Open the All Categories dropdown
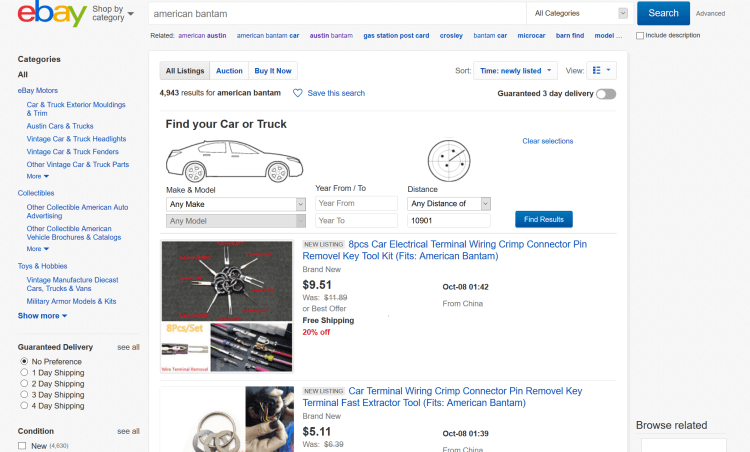Viewport: 750px width, 452px height. coord(579,13)
